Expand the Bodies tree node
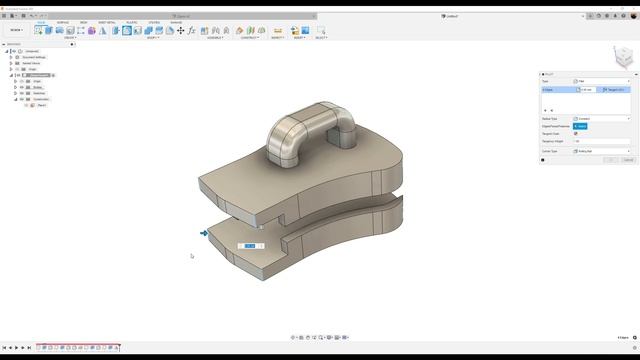The image size is (640, 360). 16,87
